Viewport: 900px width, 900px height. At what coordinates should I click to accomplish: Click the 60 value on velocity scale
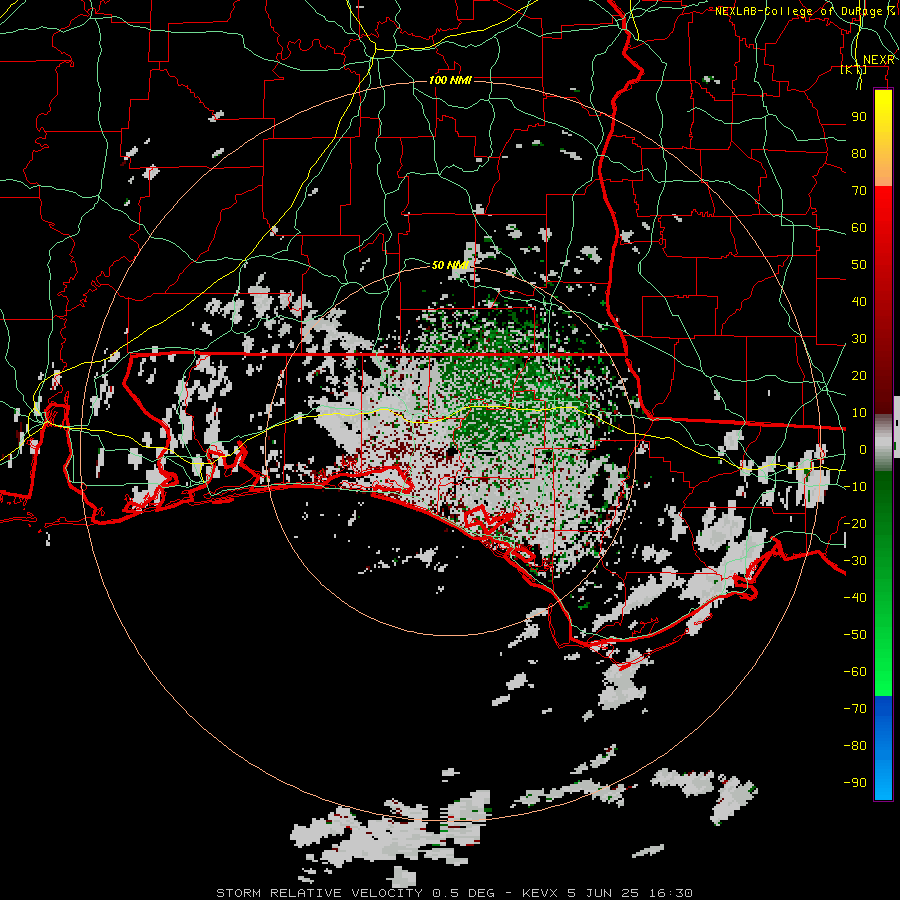pos(859,228)
